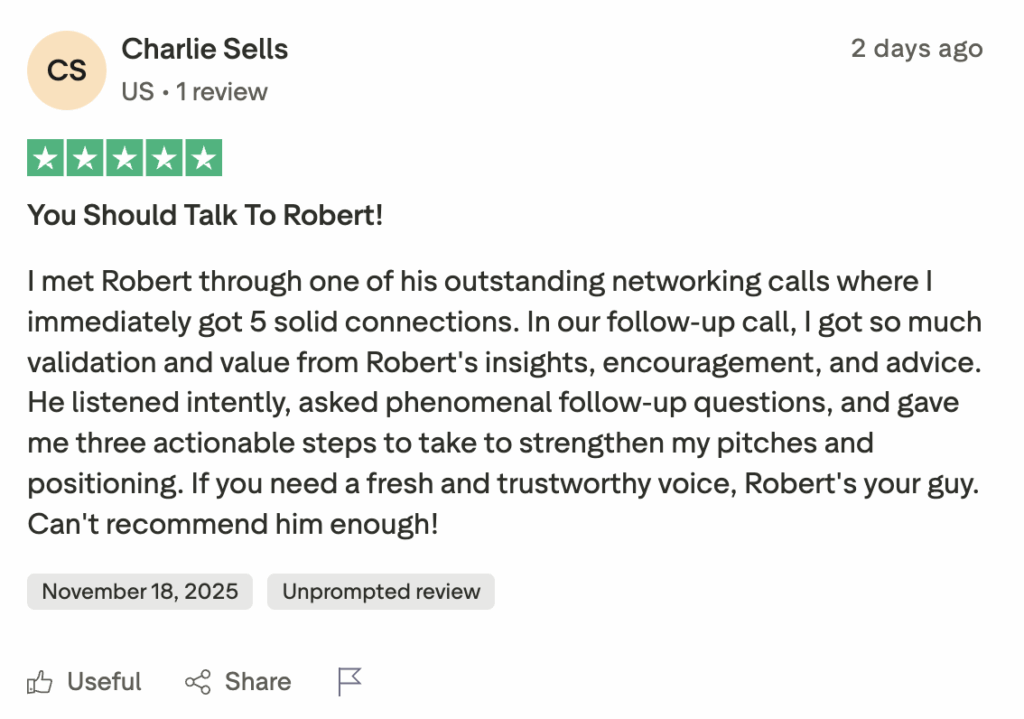Screen dimensions: 1024x719
Task: Click the third green star
Action: click(x=124, y=158)
